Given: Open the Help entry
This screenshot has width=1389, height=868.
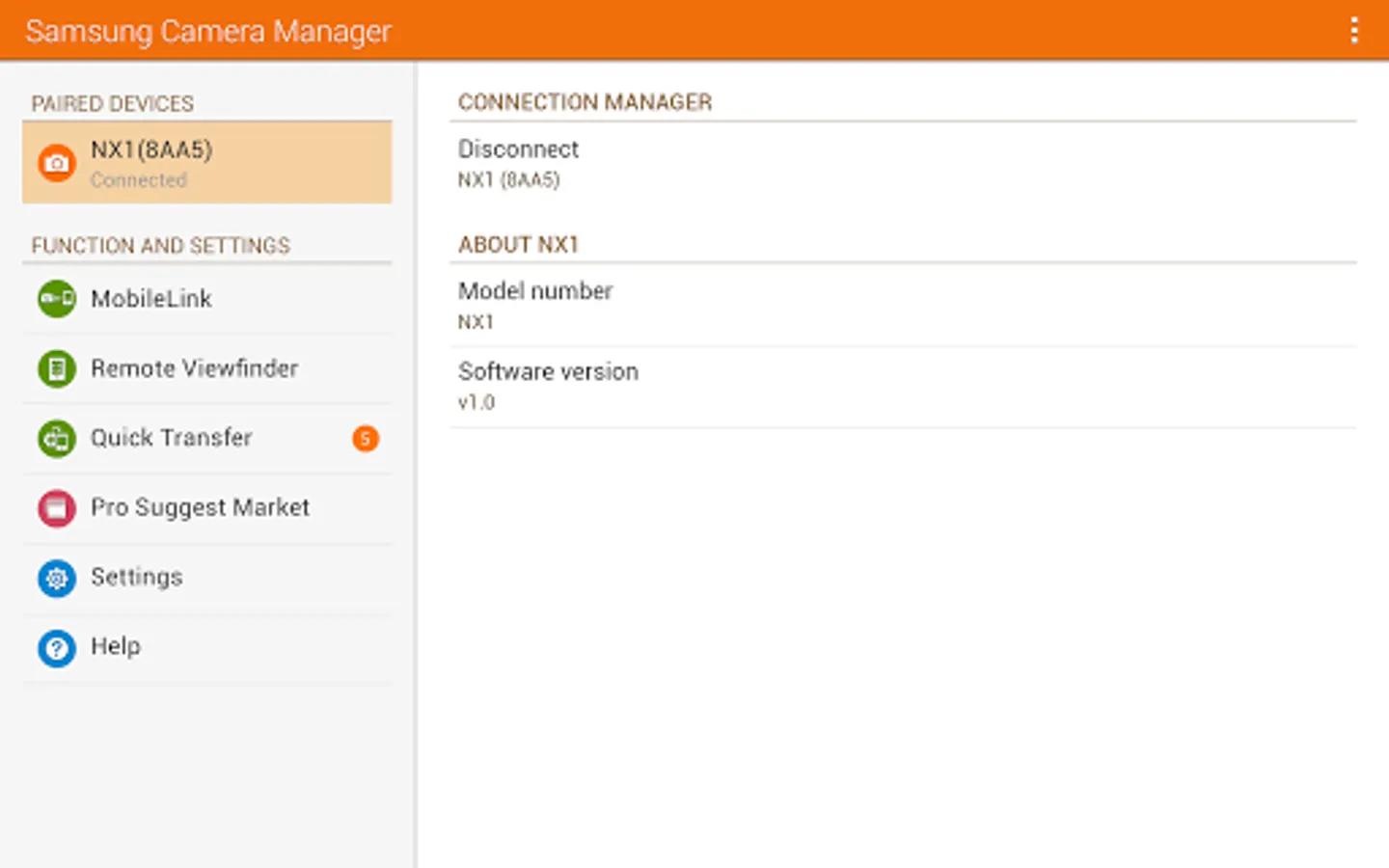Looking at the screenshot, I should 207,648.
